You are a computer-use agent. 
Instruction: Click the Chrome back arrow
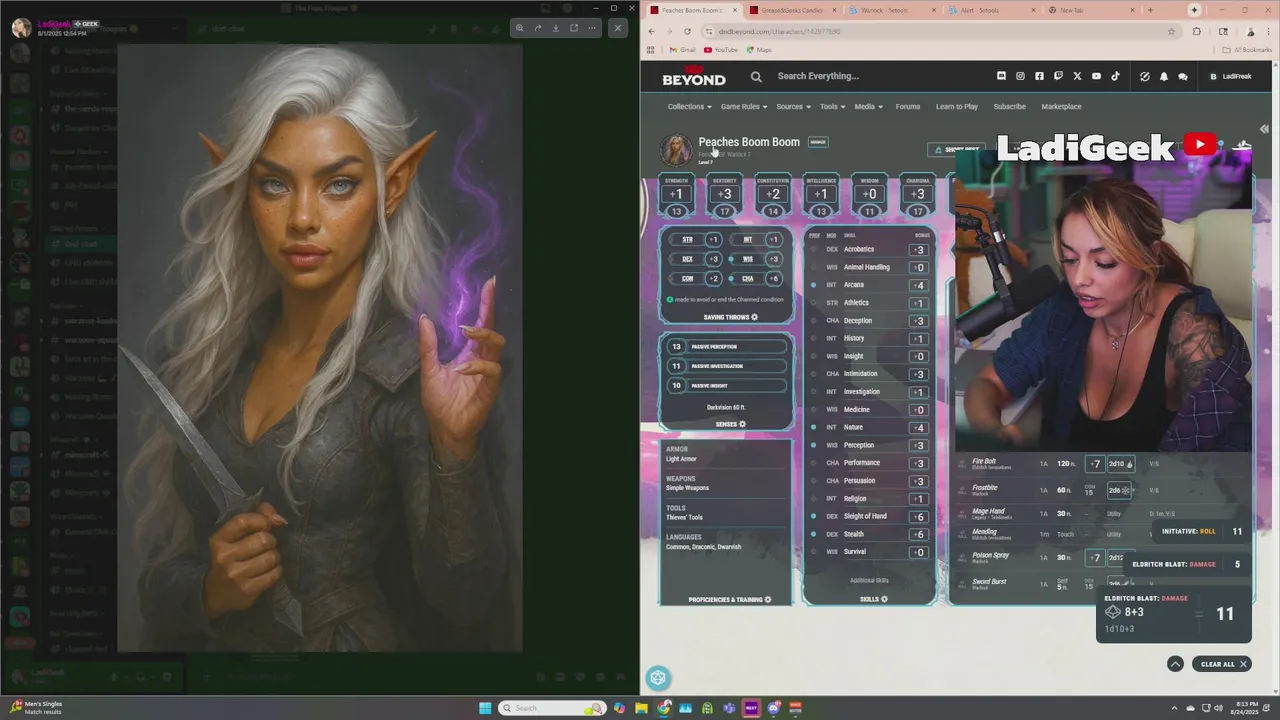click(652, 31)
